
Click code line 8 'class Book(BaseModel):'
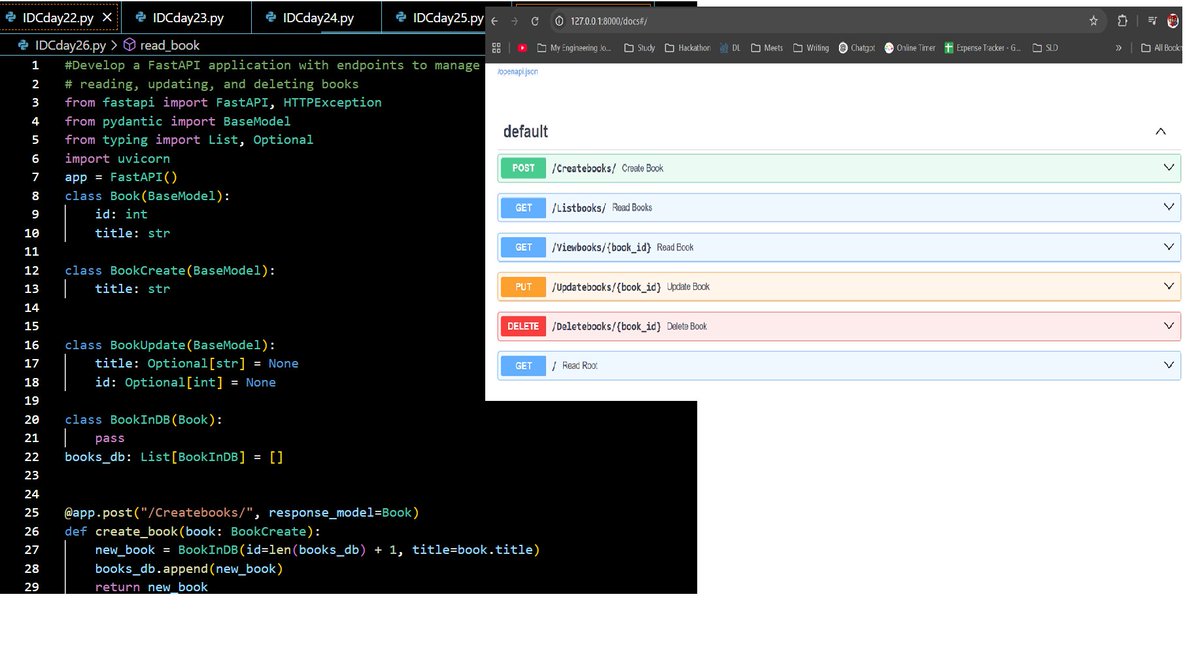(x=147, y=196)
